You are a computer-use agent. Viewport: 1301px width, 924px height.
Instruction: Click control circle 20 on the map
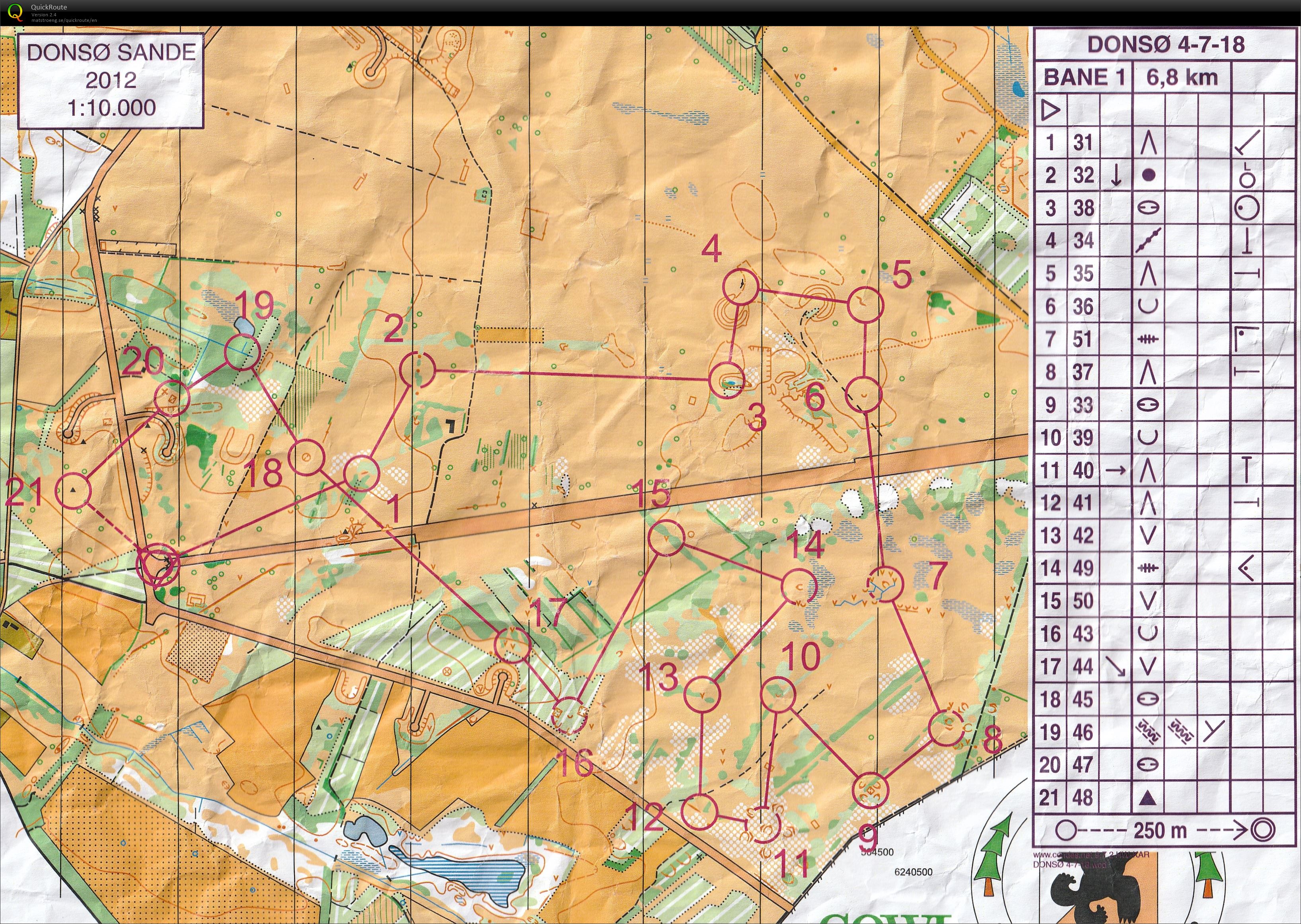(172, 398)
